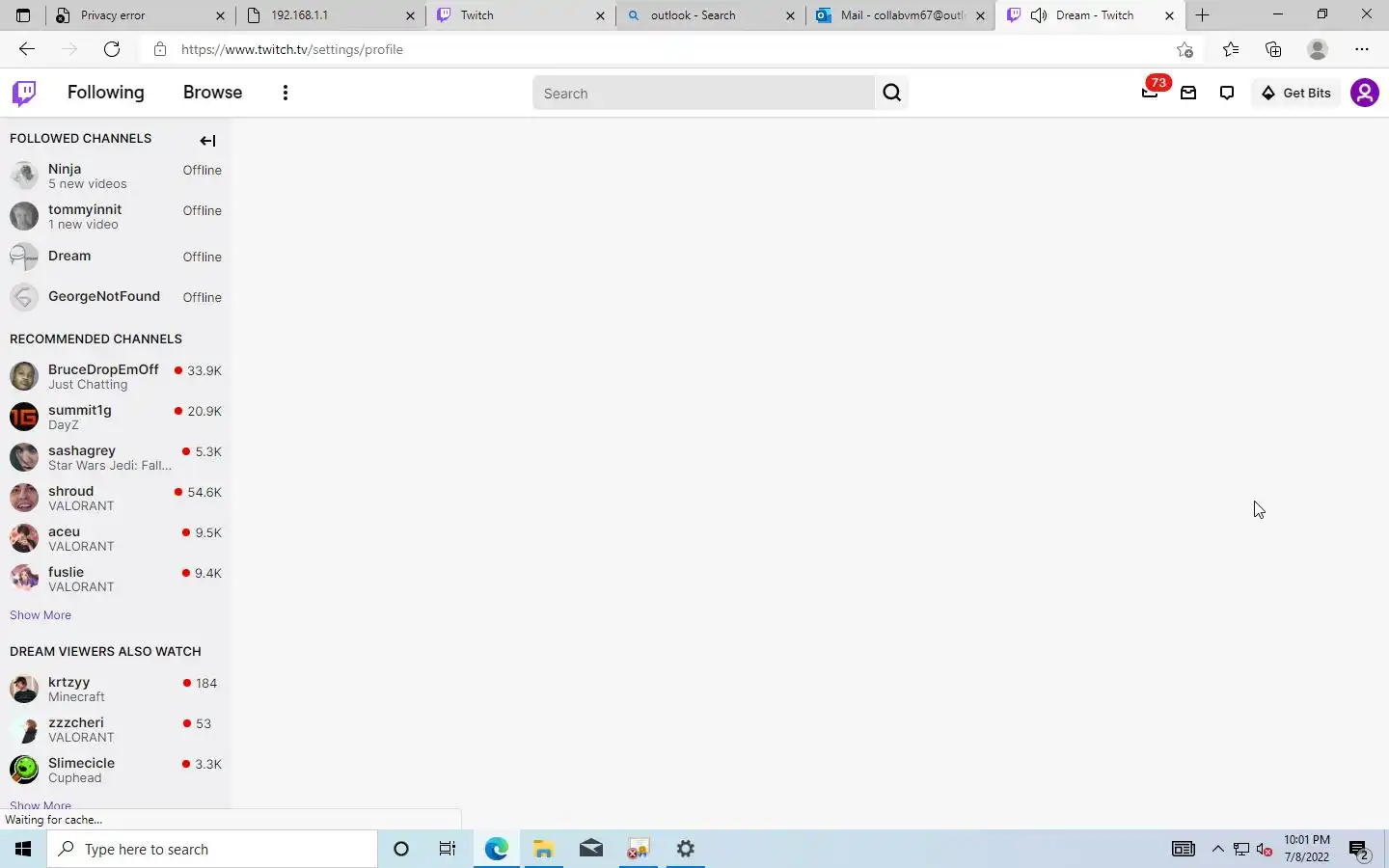Screen dimensions: 1389x868
Task: Click the magnifying glass search button
Action: pyautogui.click(x=892, y=93)
